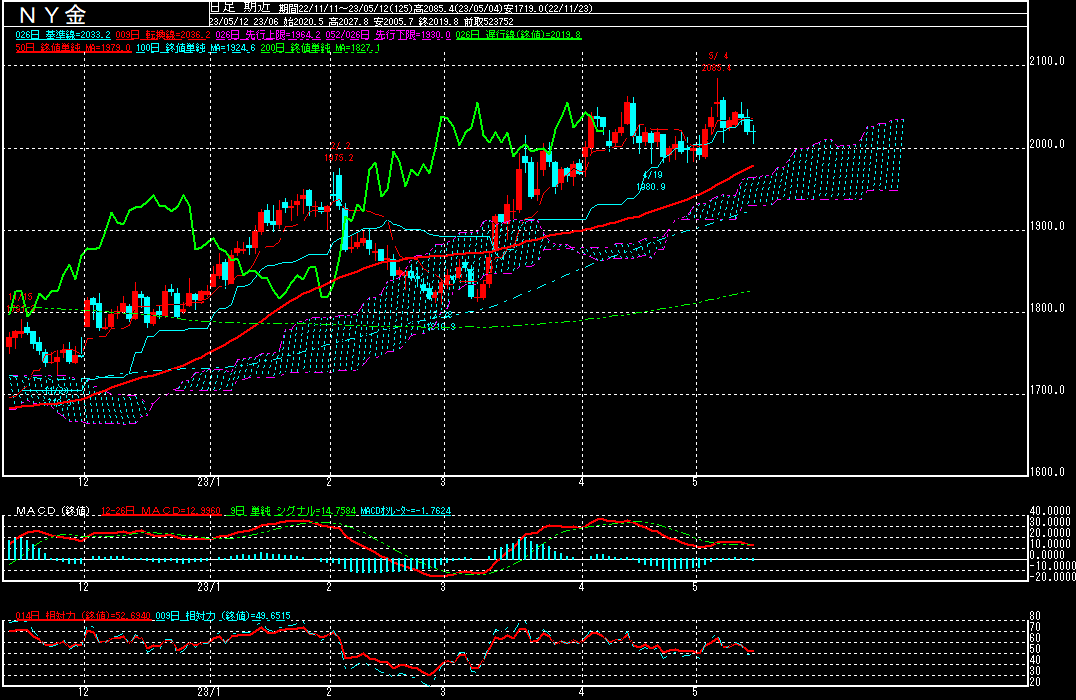This screenshot has width=1076, height=700.
Task: Click the 014日 相対力 (終値)=52.6940 legend
Action: tap(83, 616)
